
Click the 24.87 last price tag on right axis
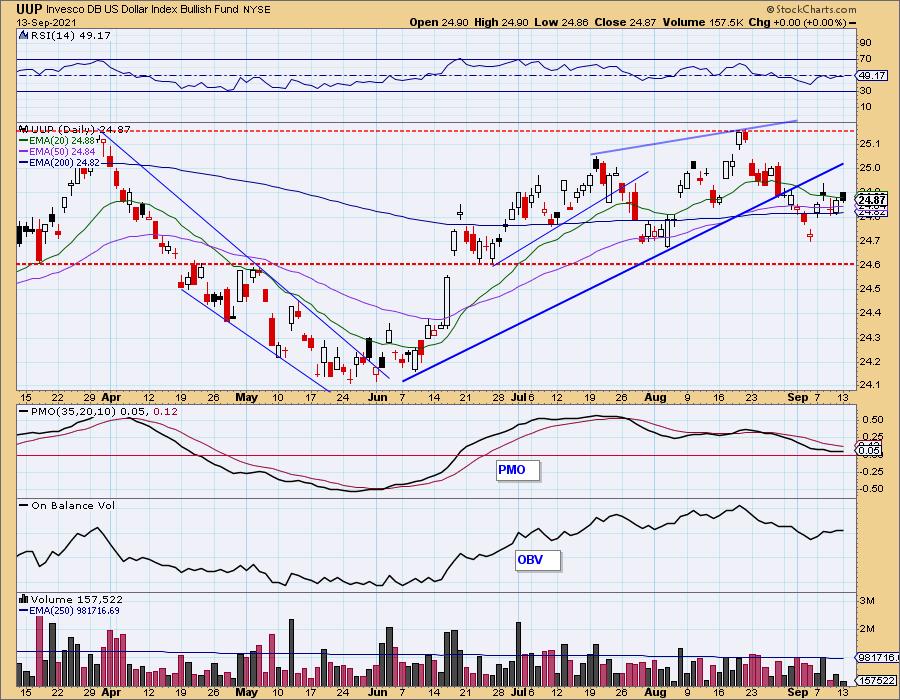point(872,200)
